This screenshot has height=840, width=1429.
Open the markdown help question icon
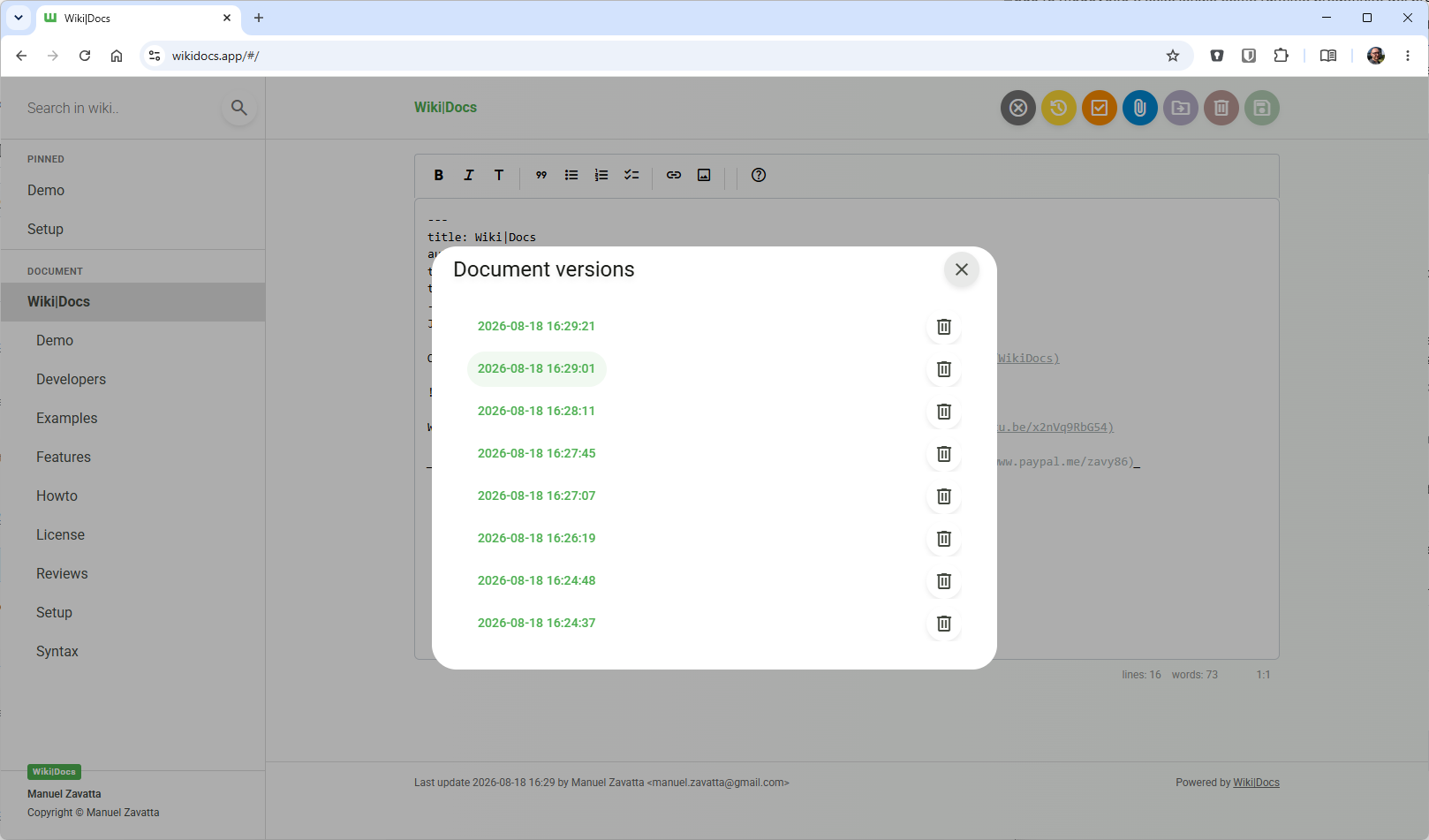pyautogui.click(x=759, y=175)
